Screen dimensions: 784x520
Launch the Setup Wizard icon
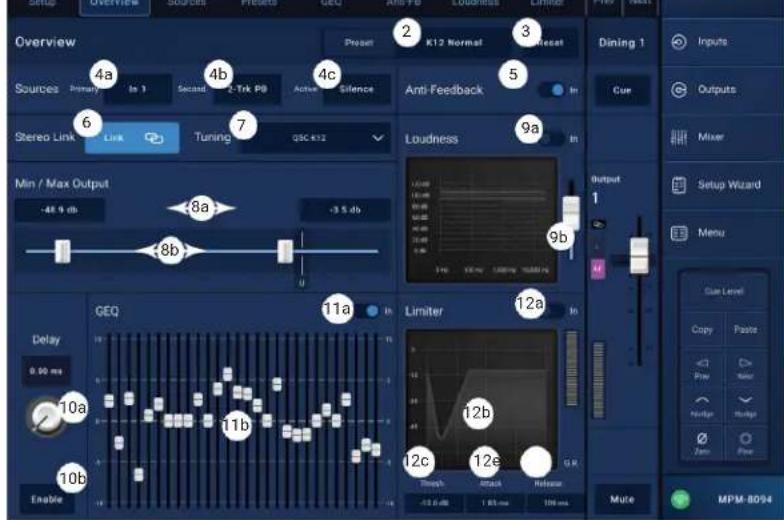pyautogui.click(x=678, y=185)
